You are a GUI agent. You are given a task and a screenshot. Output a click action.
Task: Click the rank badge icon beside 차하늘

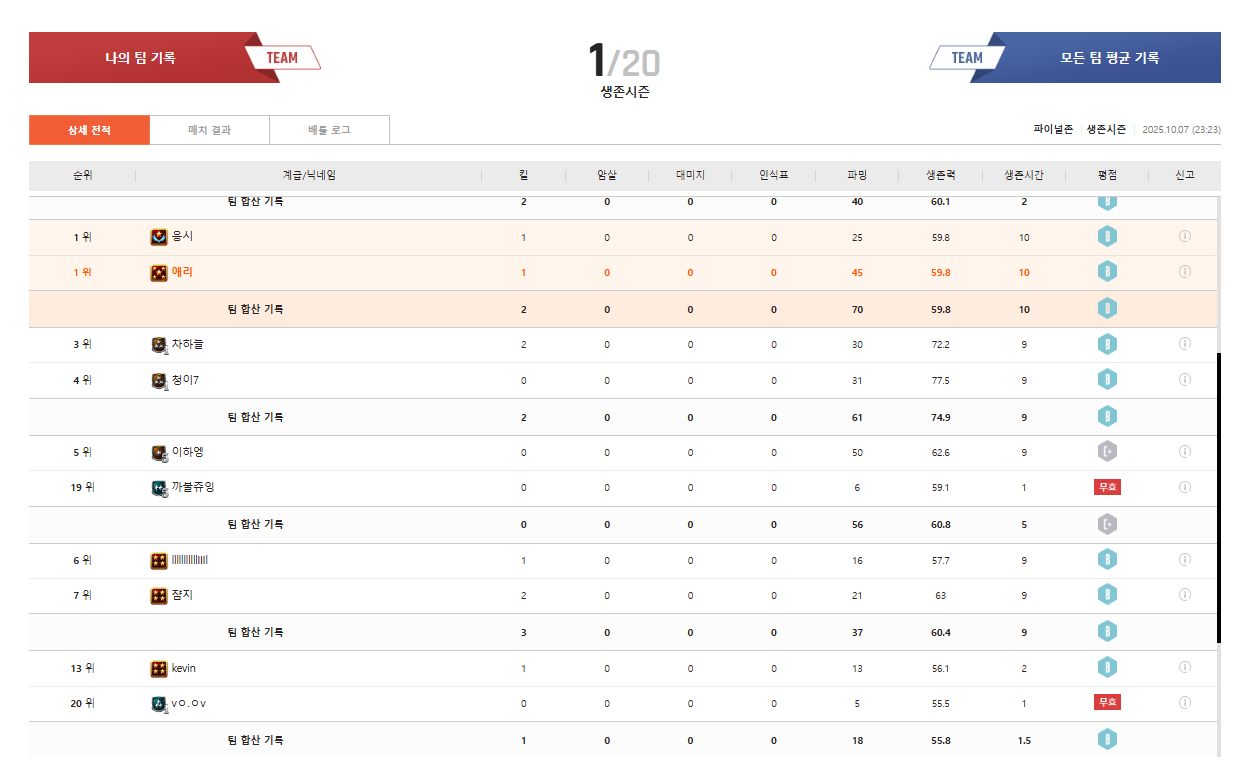(159, 345)
